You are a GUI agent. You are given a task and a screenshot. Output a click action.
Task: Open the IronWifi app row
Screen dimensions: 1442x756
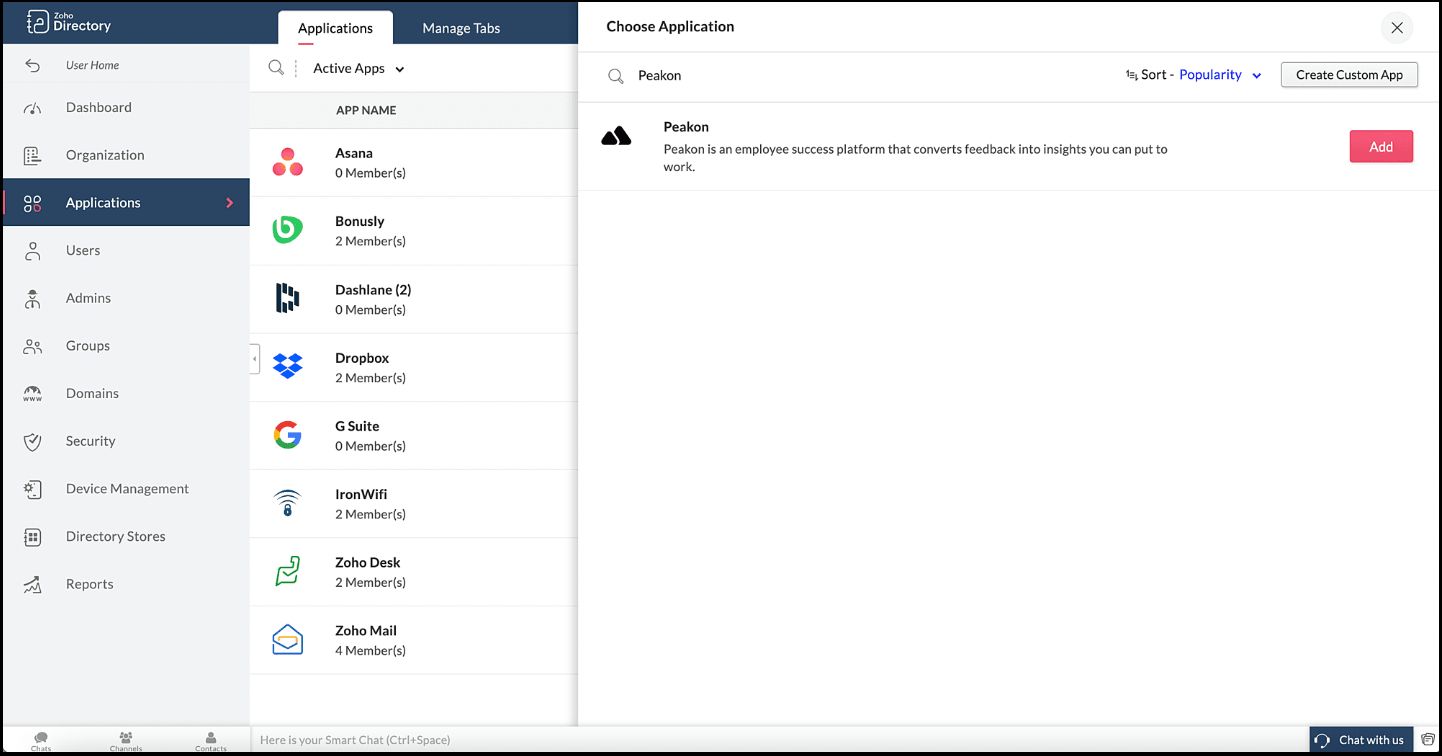point(414,503)
